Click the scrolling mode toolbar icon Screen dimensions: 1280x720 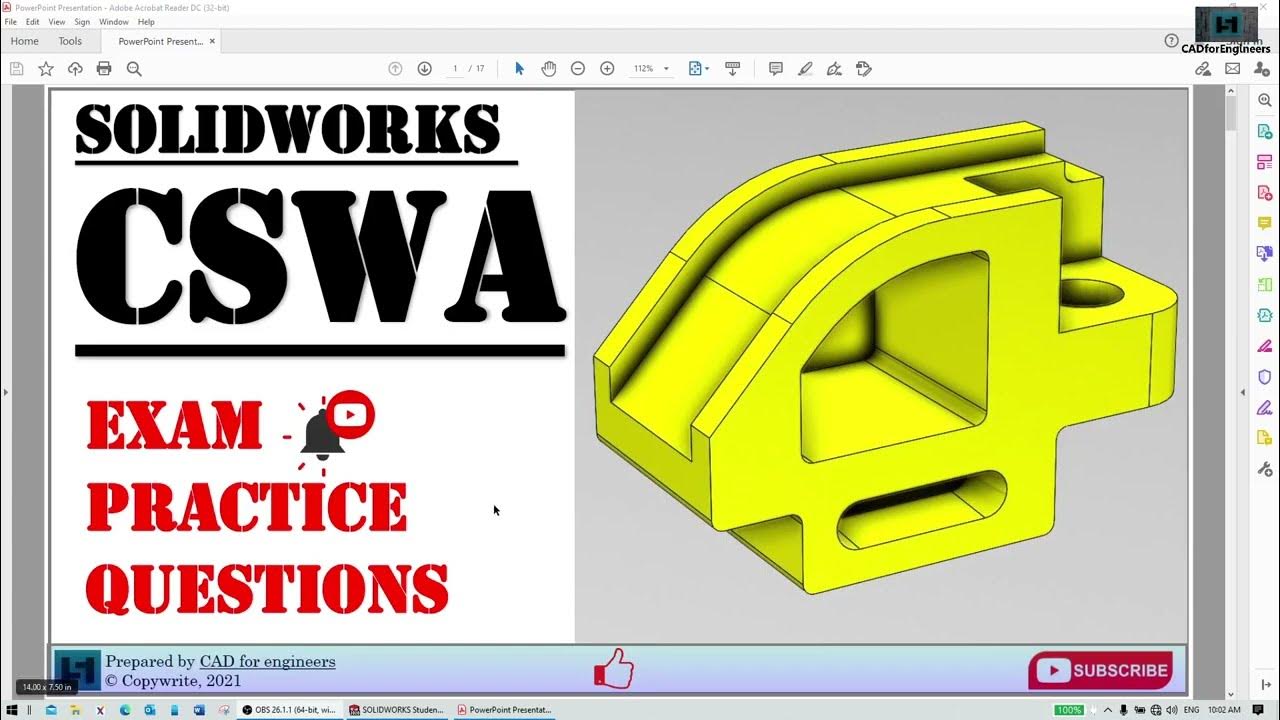coord(732,69)
